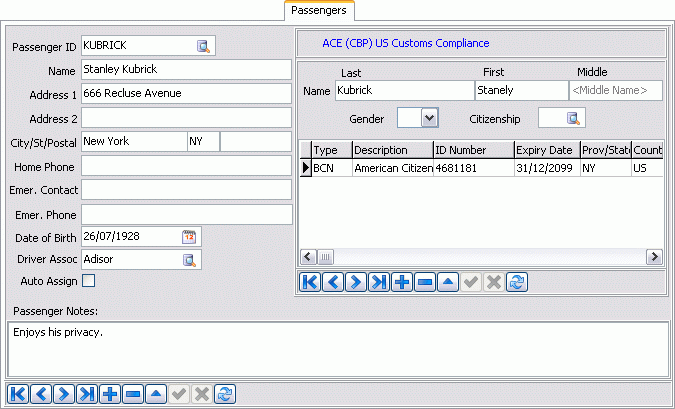Toggle the Auto Assign checkbox
Image resolution: width=675 pixels, height=409 pixels.
tap(88, 281)
